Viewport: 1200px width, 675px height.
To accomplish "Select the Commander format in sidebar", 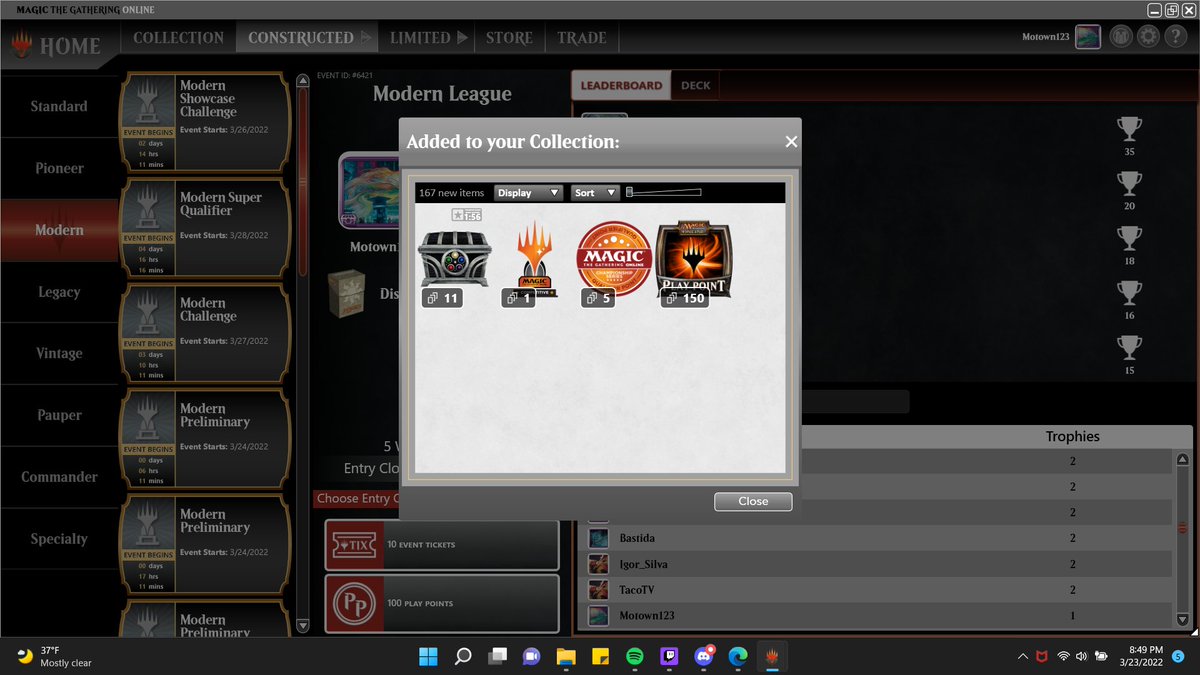I will click(59, 477).
